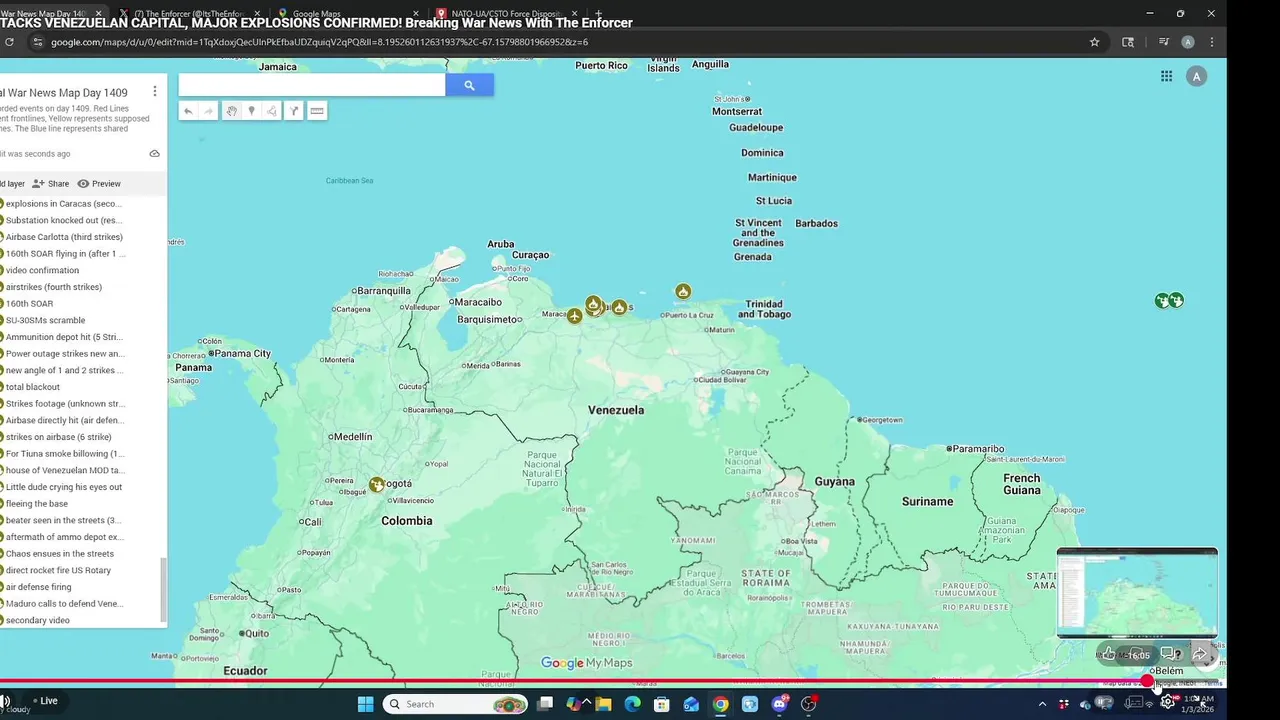Click the Live indicator in video player
This screenshot has height=720, width=1280.
coord(44,701)
